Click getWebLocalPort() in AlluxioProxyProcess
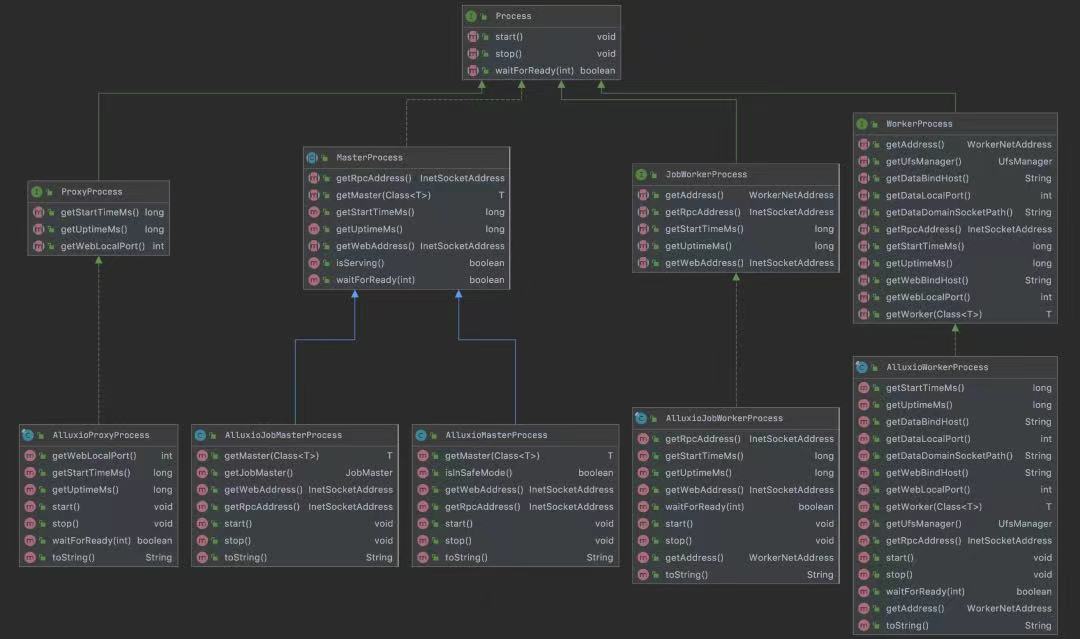The height and width of the screenshot is (639, 1080). (94, 456)
